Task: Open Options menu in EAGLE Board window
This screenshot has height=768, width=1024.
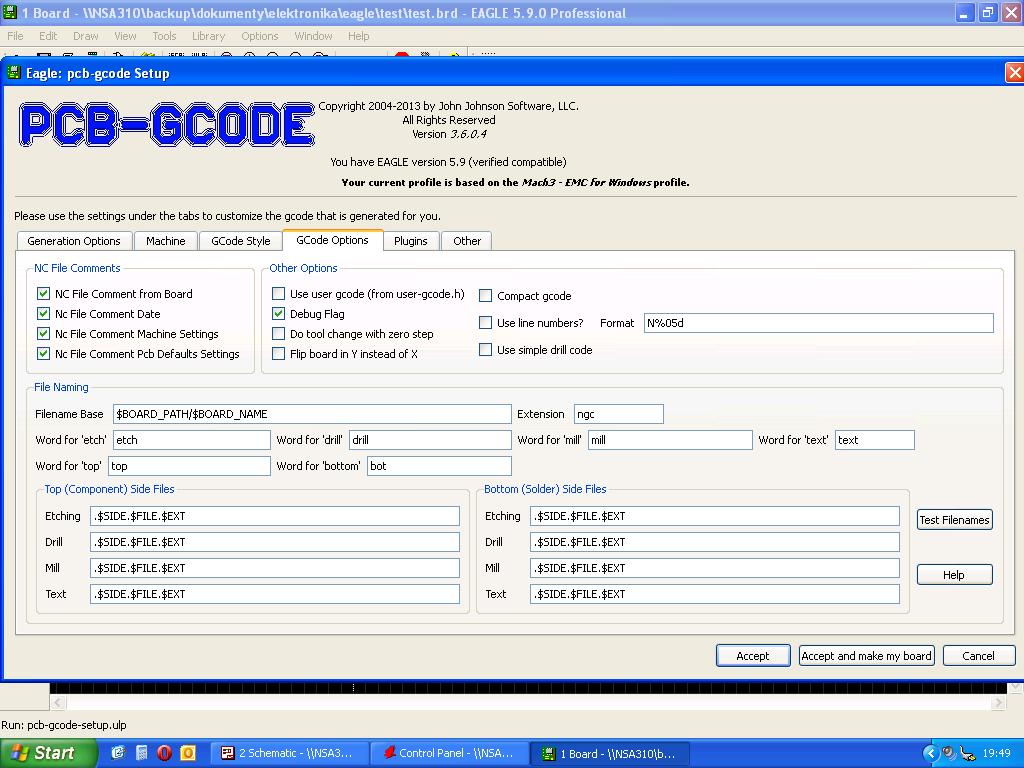Action: (x=259, y=36)
